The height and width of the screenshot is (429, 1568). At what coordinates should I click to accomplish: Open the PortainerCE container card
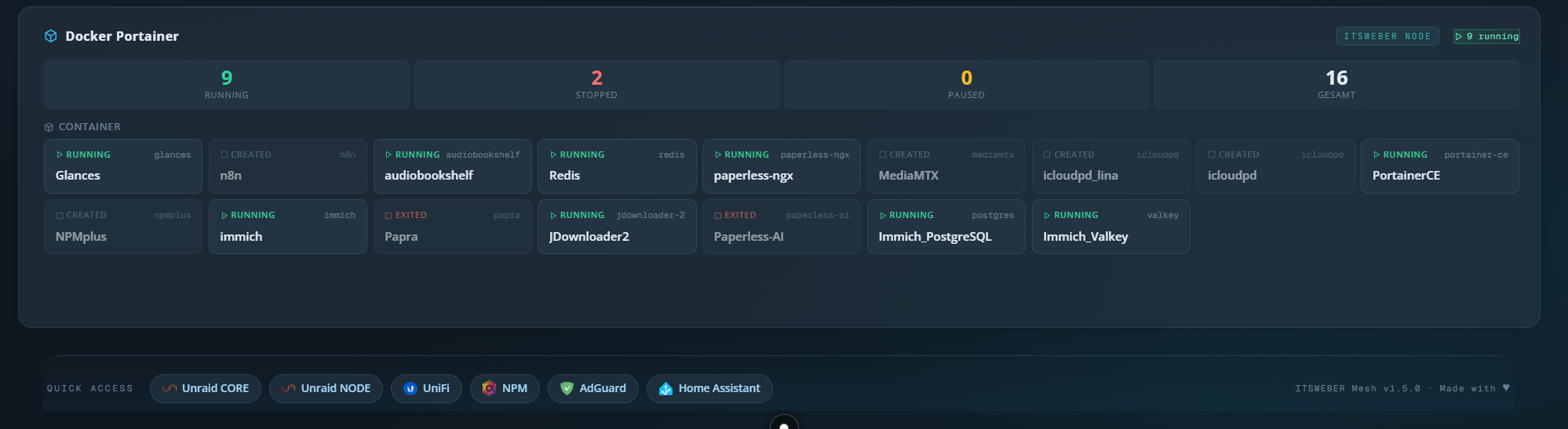[x=1440, y=166]
